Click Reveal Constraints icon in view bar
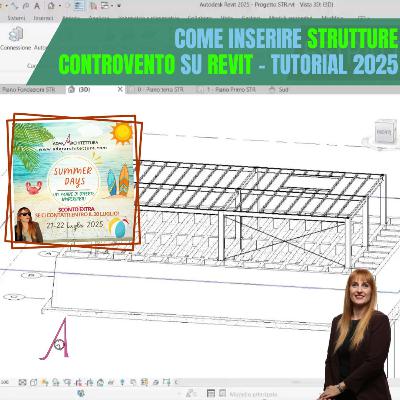The width and height of the screenshot is (400, 400). (166, 382)
